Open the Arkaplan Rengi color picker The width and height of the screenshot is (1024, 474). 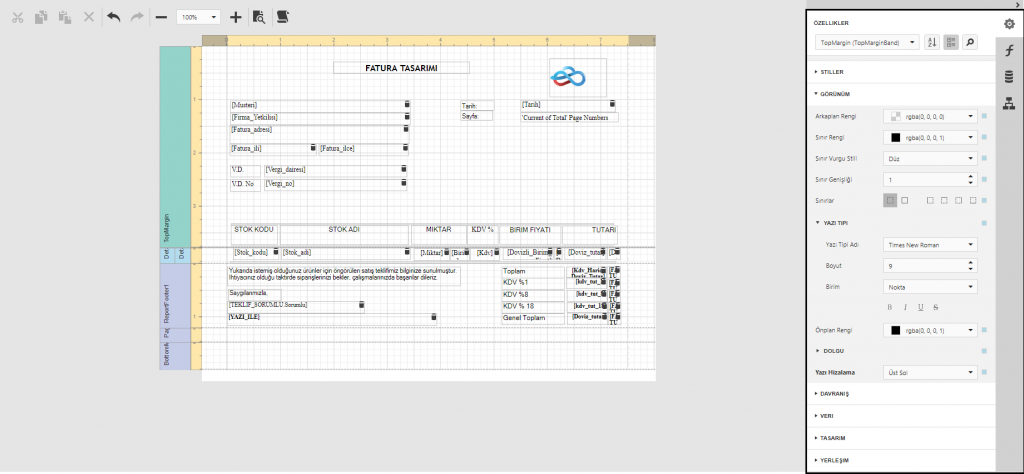(930, 116)
